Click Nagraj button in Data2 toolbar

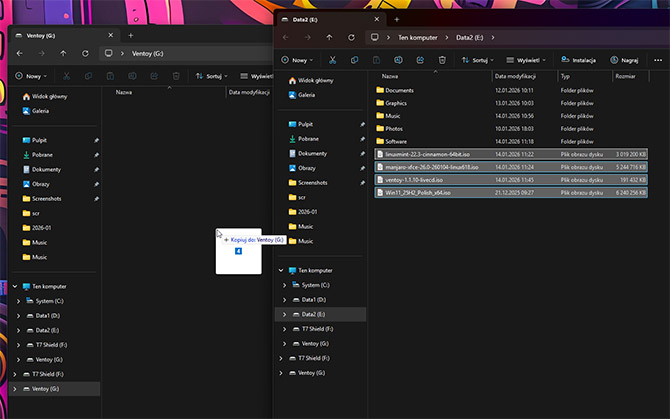(x=624, y=60)
